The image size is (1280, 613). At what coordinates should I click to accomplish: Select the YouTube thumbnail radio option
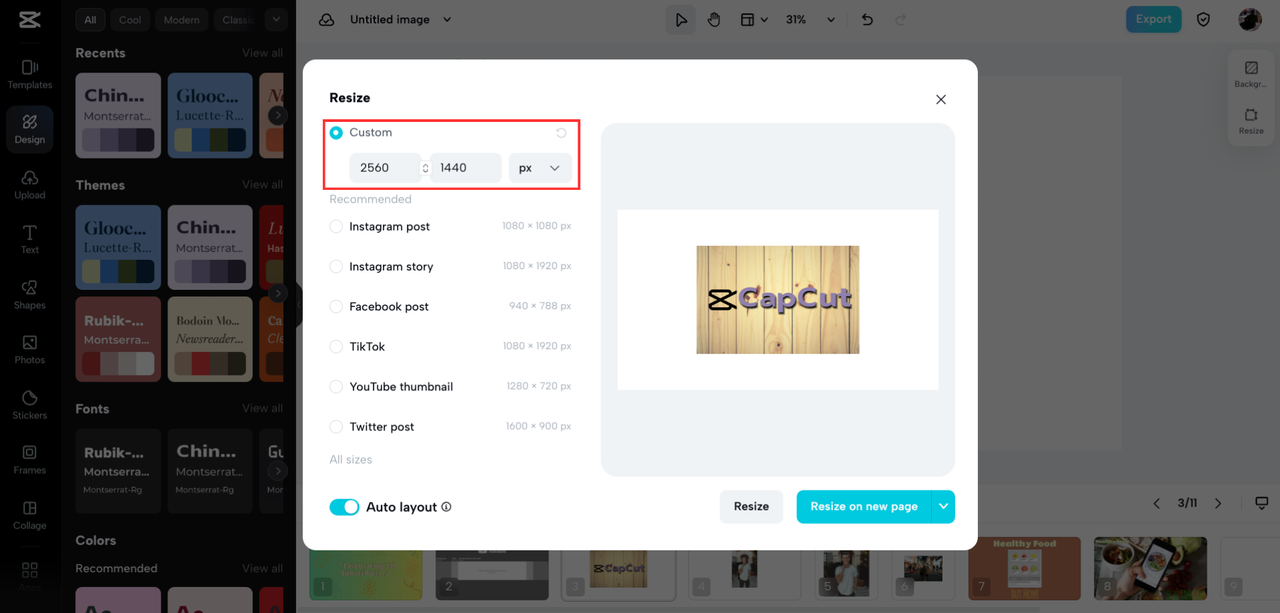[x=336, y=386]
